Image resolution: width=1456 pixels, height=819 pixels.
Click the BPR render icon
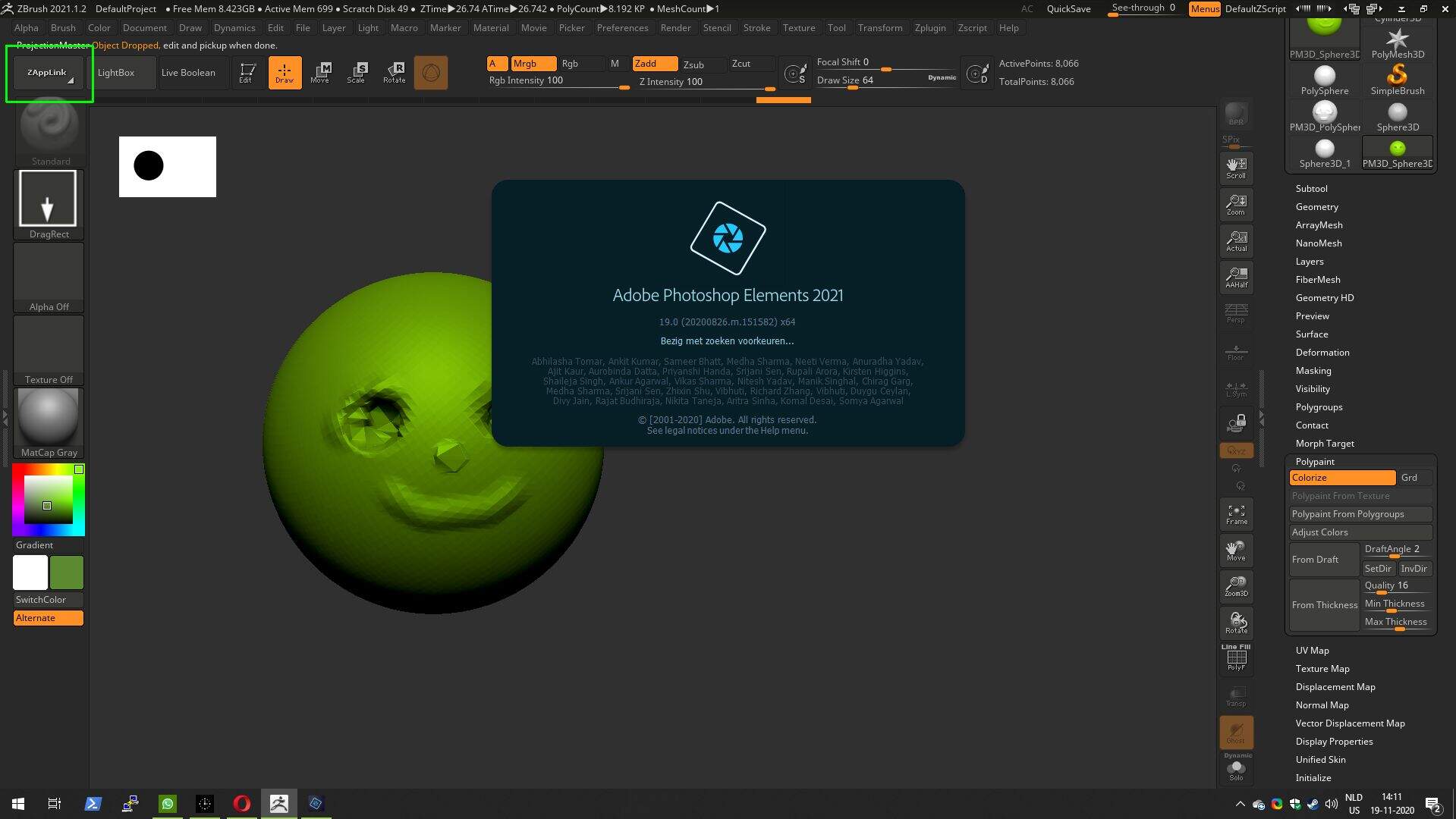pyautogui.click(x=1236, y=115)
